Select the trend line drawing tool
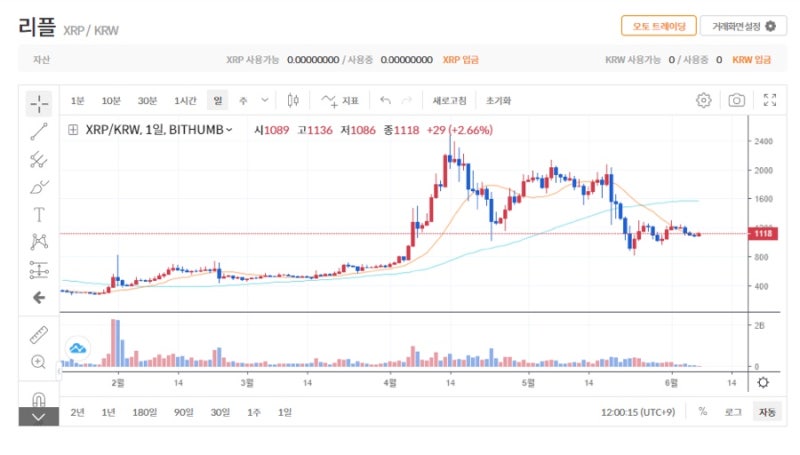Image resolution: width=800 pixels, height=455 pixels. pyautogui.click(x=39, y=132)
